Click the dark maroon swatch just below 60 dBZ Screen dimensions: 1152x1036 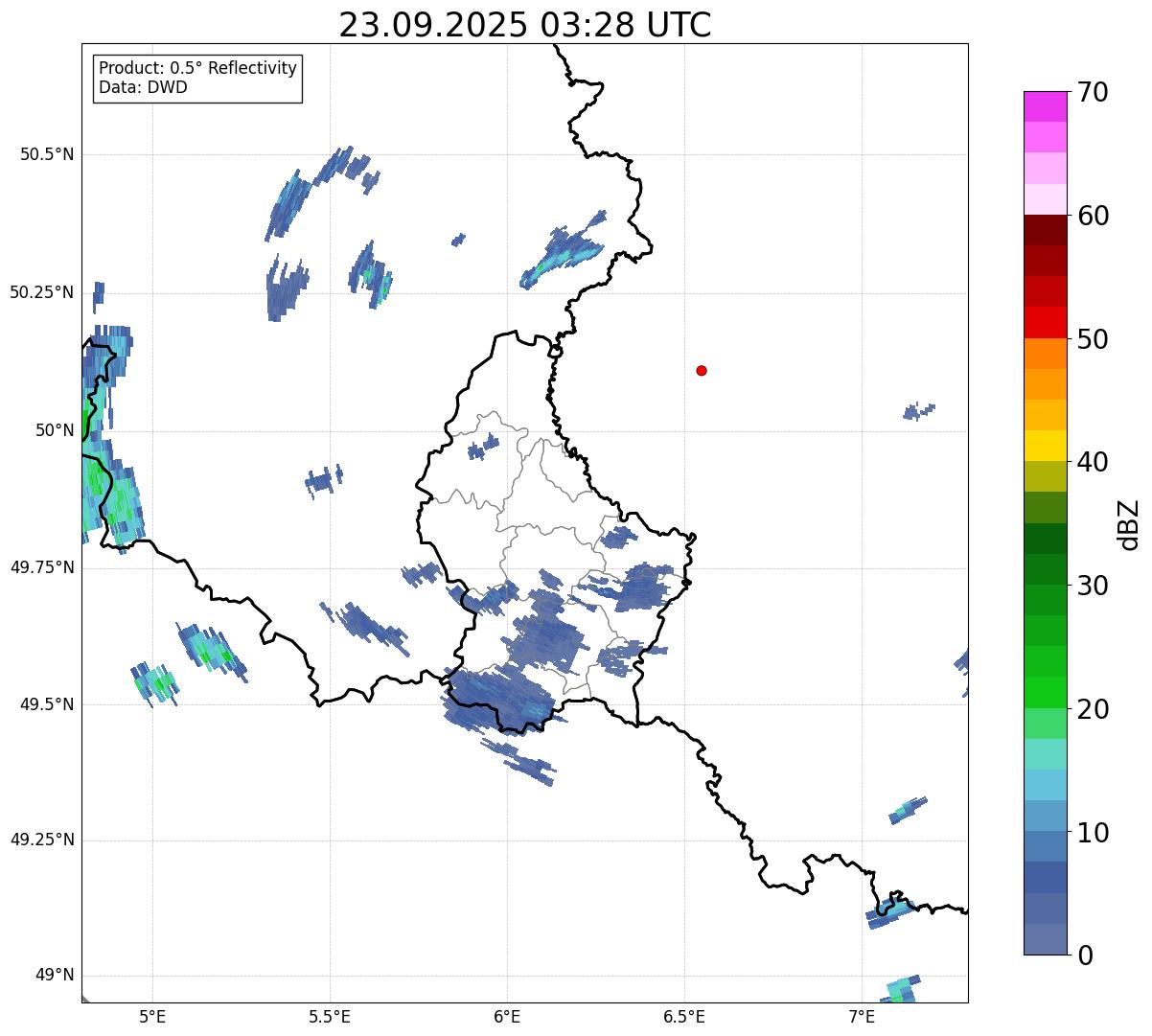tap(1046, 230)
